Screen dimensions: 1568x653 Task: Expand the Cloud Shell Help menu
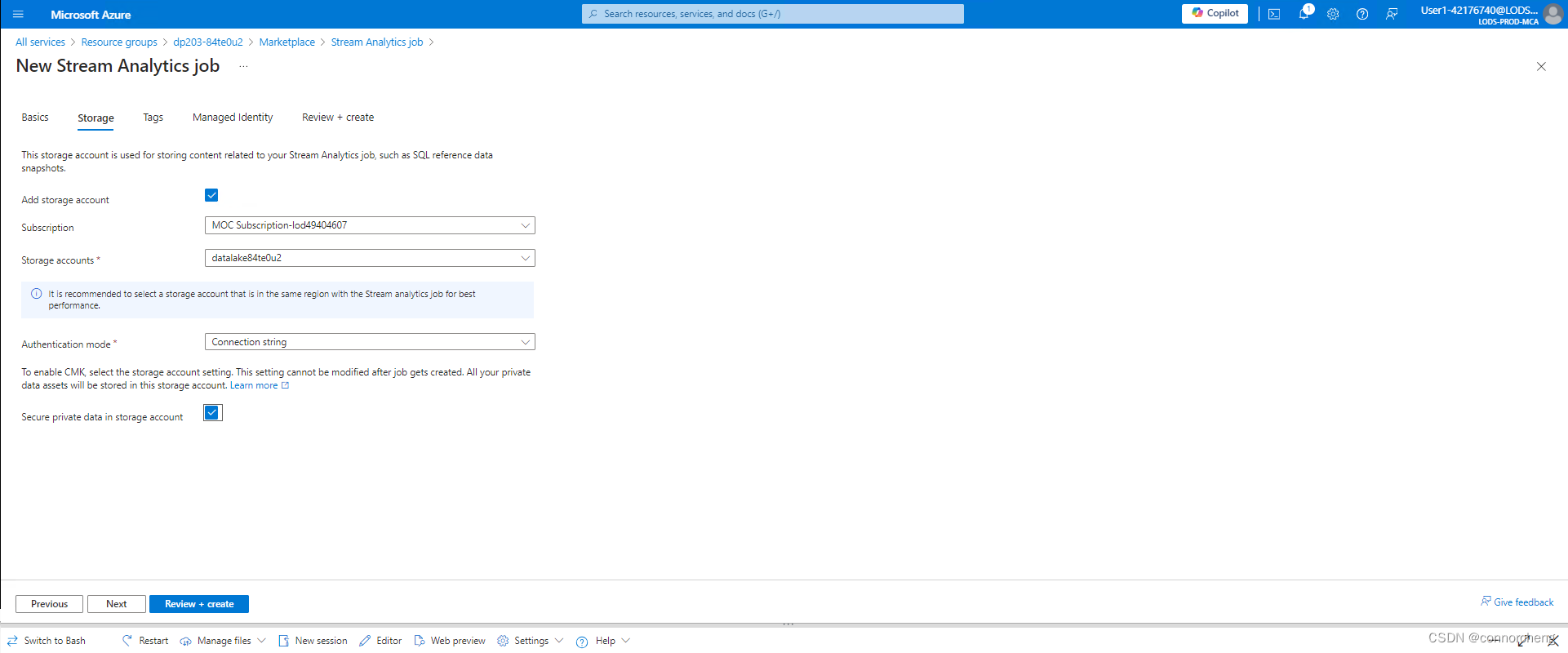coord(603,641)
